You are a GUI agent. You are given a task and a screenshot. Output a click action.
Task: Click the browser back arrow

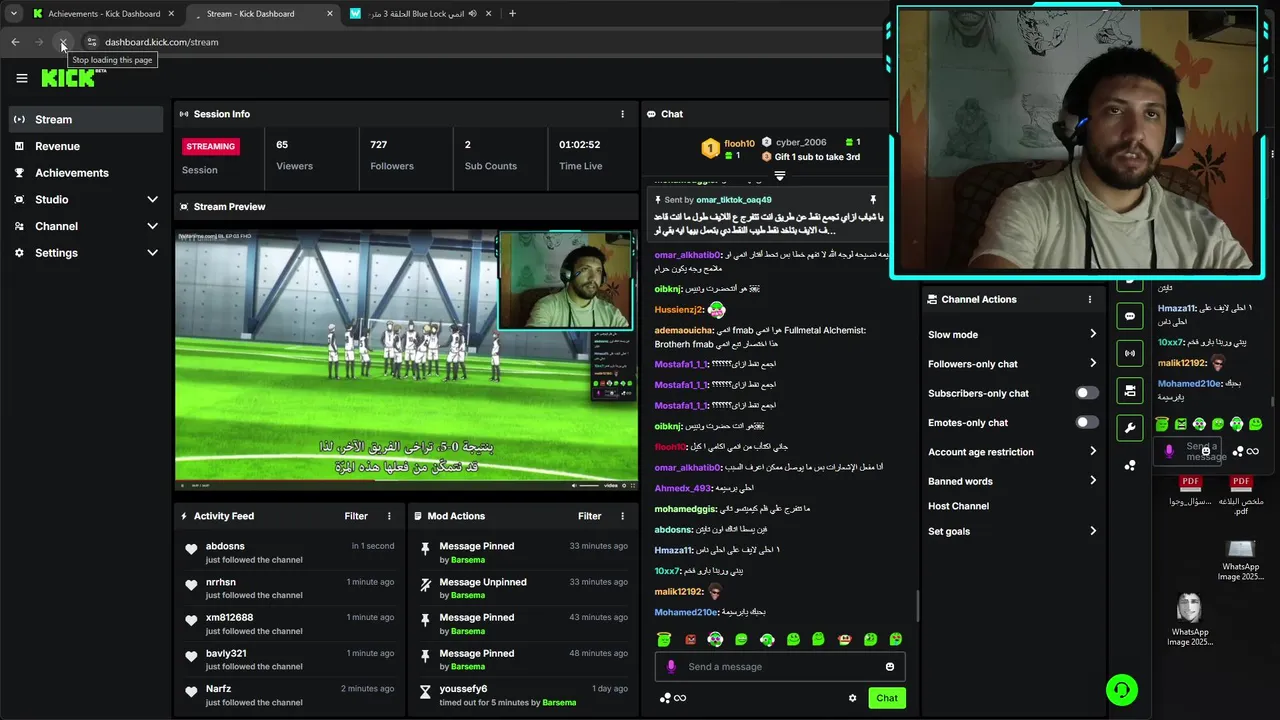pos(15,42)
